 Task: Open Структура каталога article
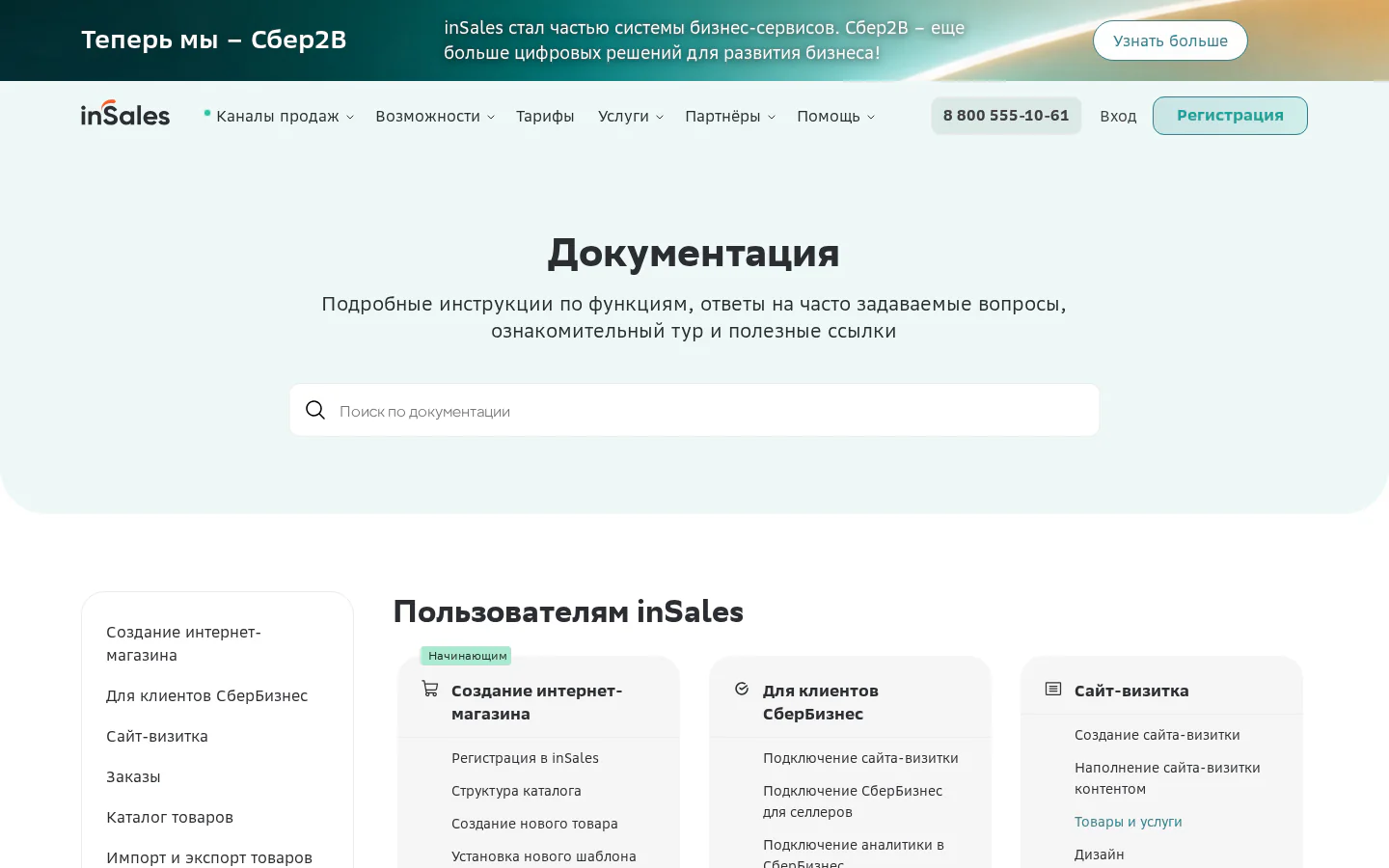[516, 791]
